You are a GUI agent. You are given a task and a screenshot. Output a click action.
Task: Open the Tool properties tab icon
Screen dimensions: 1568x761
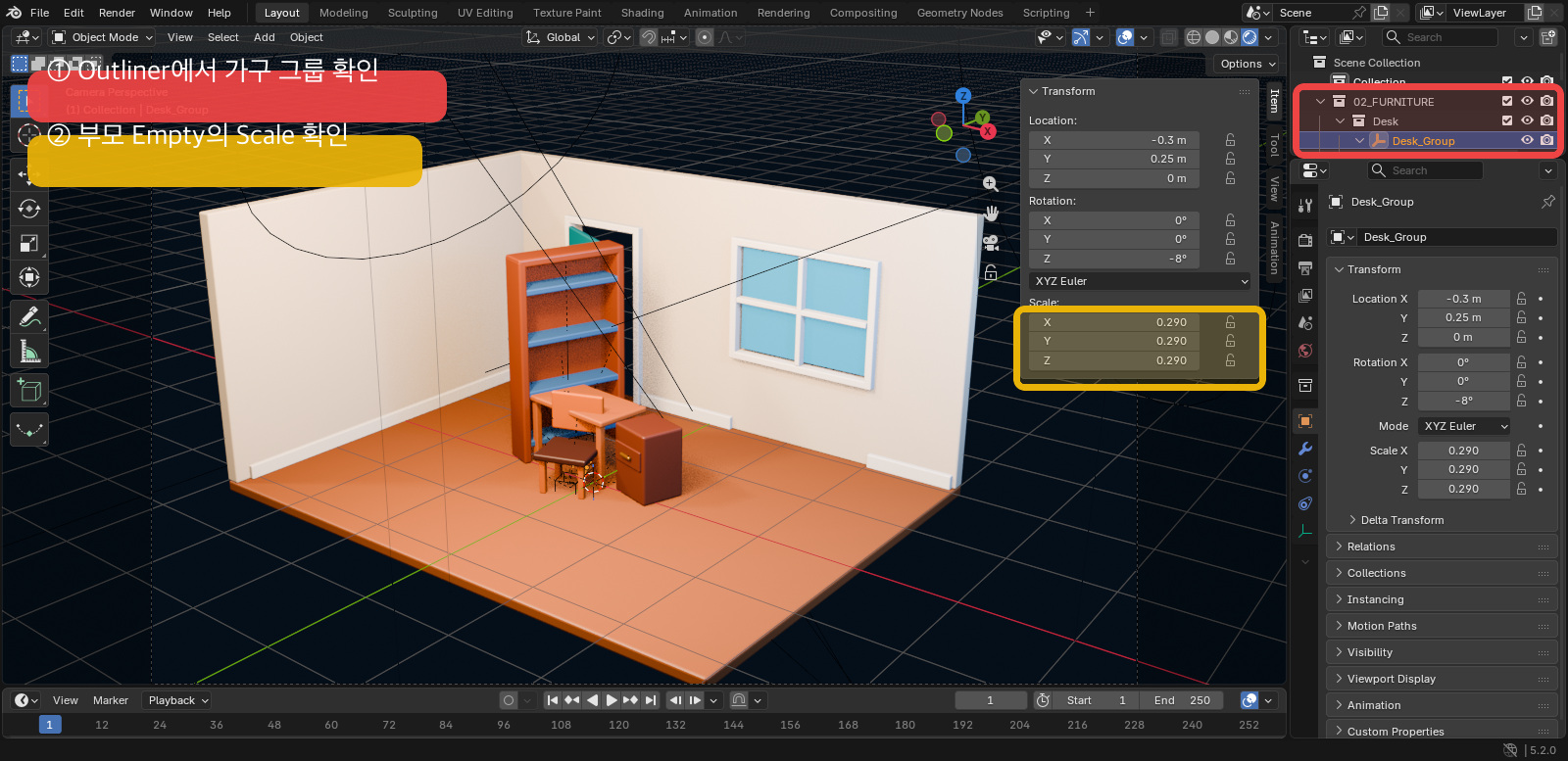point(1305,206)
